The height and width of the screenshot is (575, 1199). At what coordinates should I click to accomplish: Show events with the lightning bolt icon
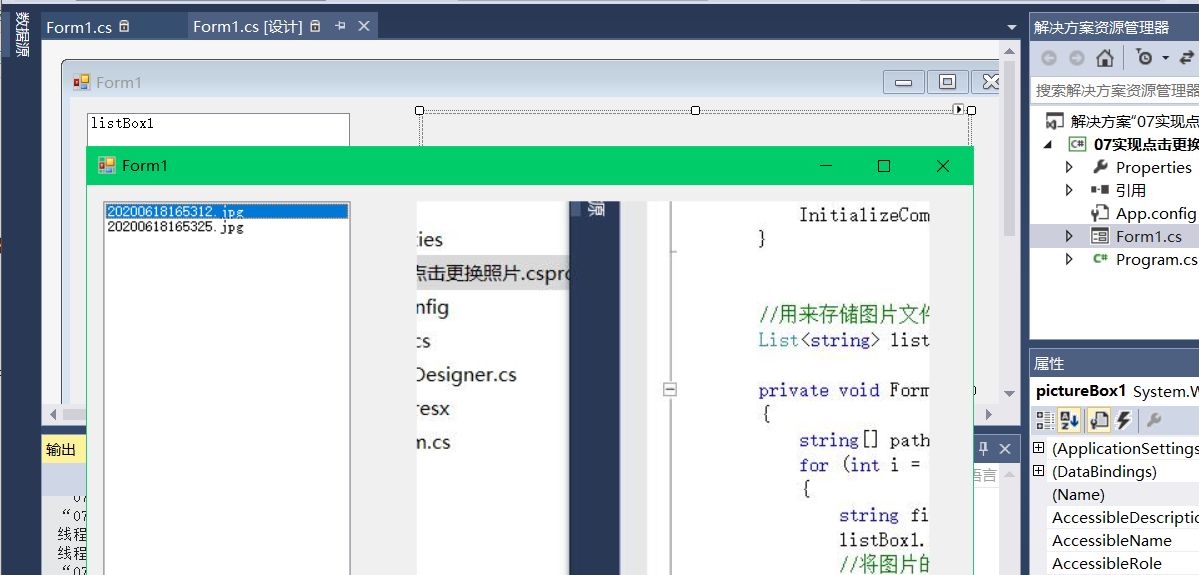(x=1123, y=420)
